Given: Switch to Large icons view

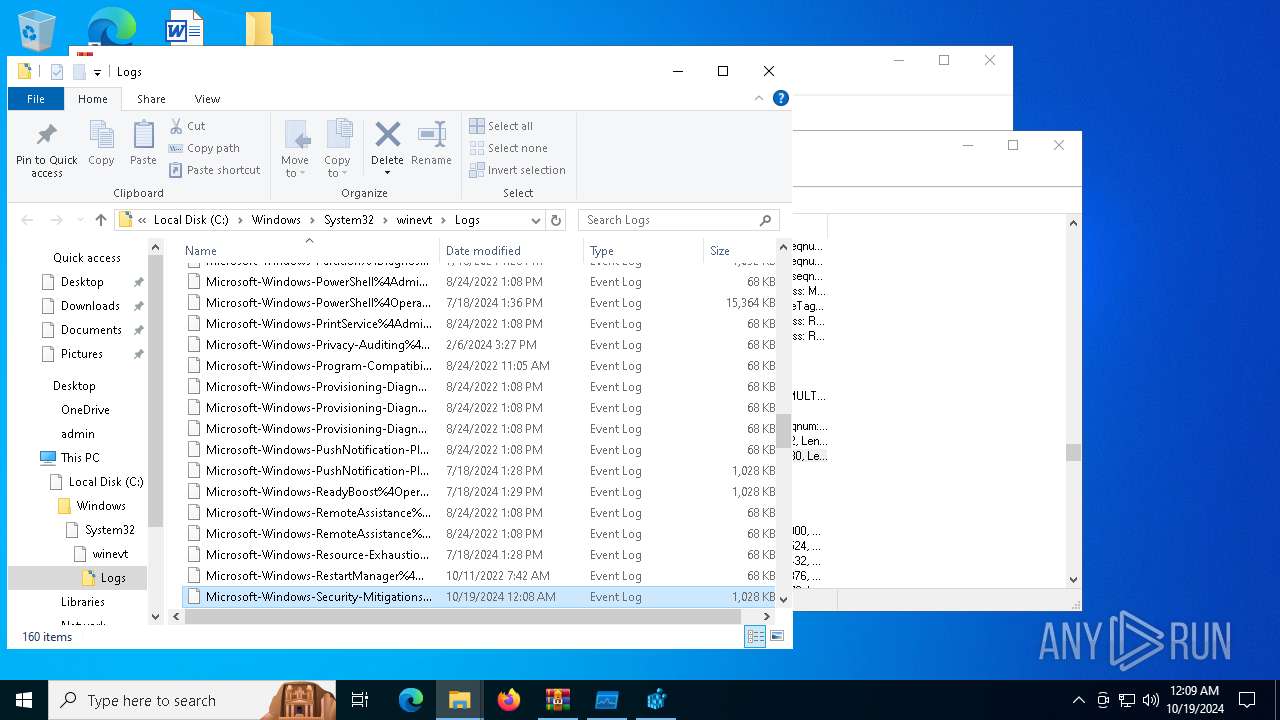Looking at the screenshot, I should tap(777, 636).
